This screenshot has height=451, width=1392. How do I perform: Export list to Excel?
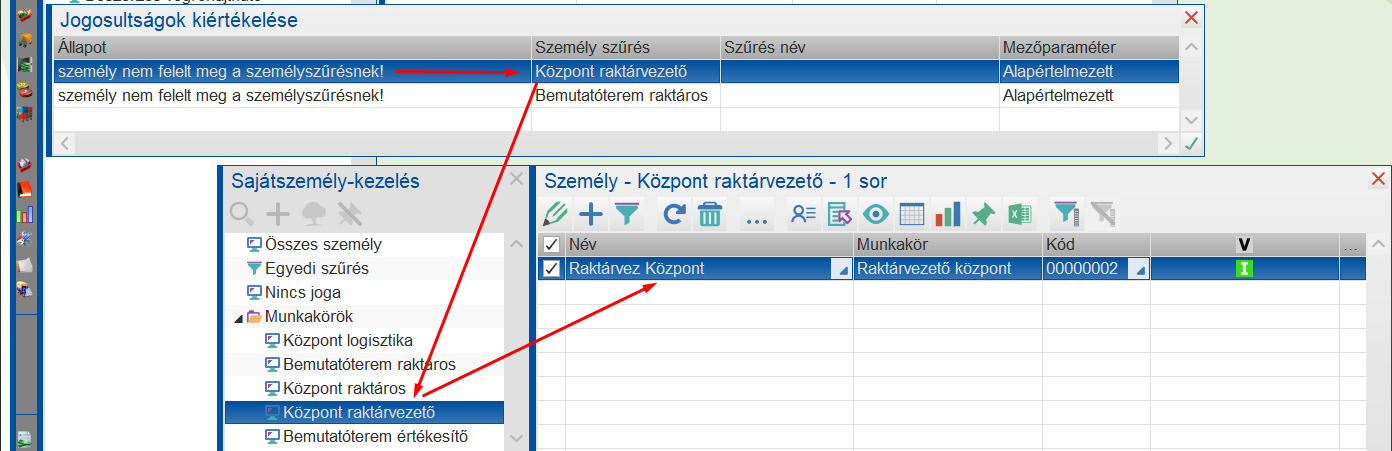click(x=1020, y=214)
